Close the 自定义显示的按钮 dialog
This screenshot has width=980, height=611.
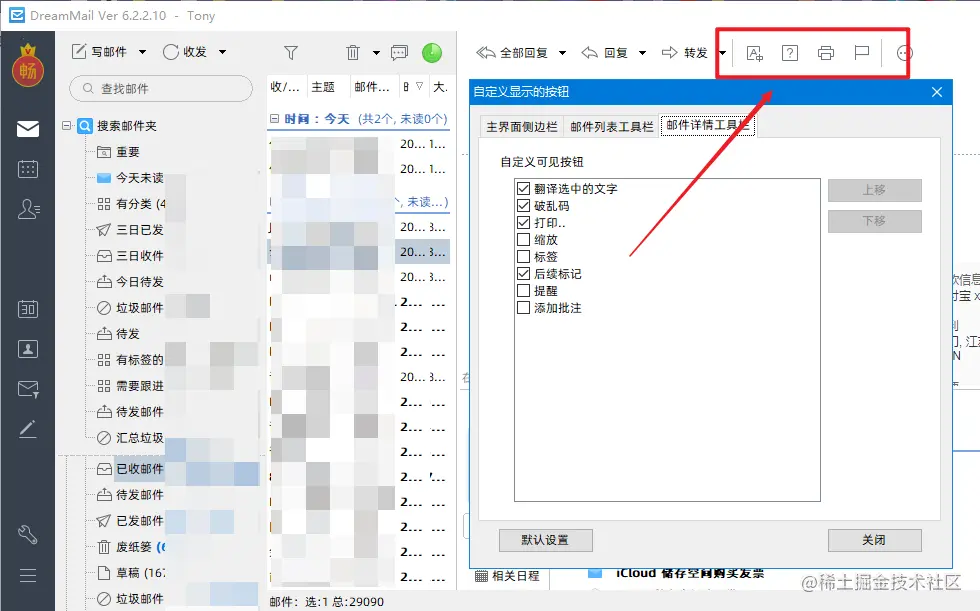pos(937,92)
